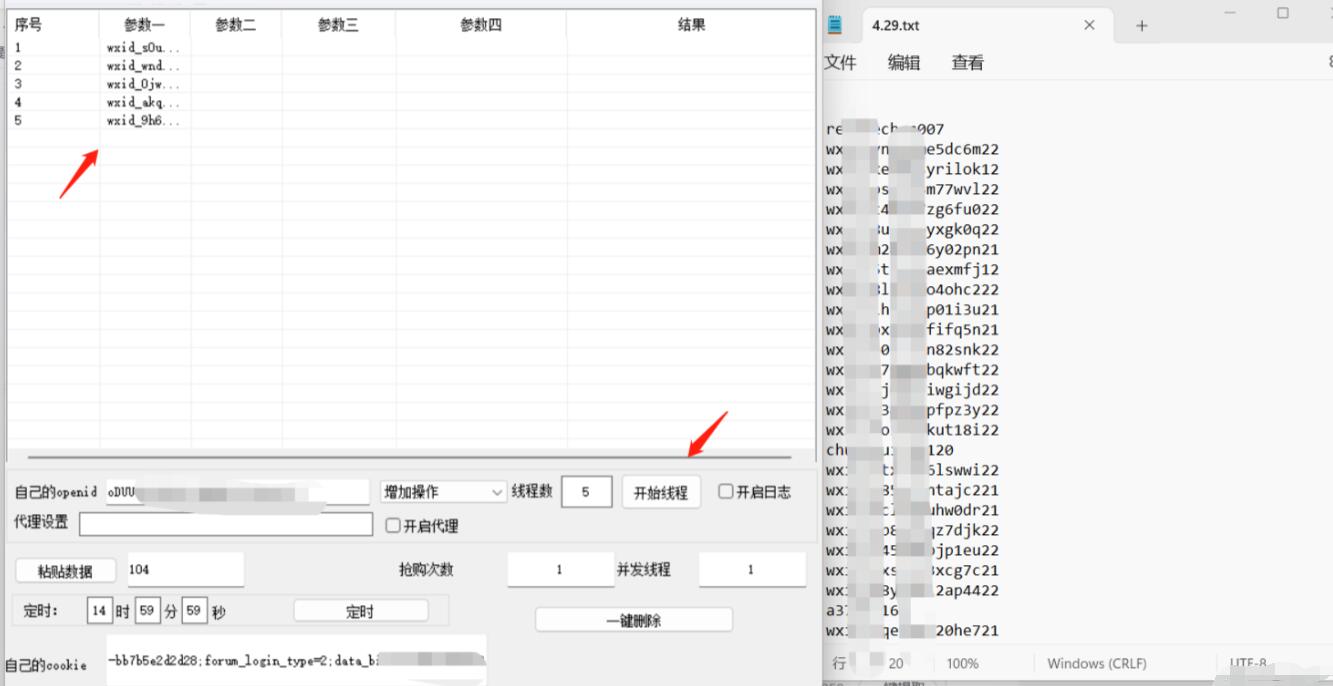Screen dimensions: 1333x686
Task: Click the 代理设置 input field
Action: (225, 524)
